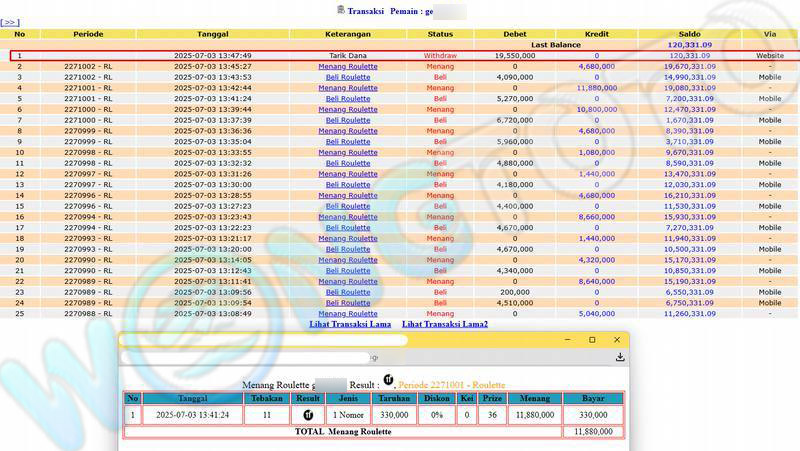800x451 pixels.
Task: Click Menang Roulette link at 13:42:44
Action: coord(348,88)
